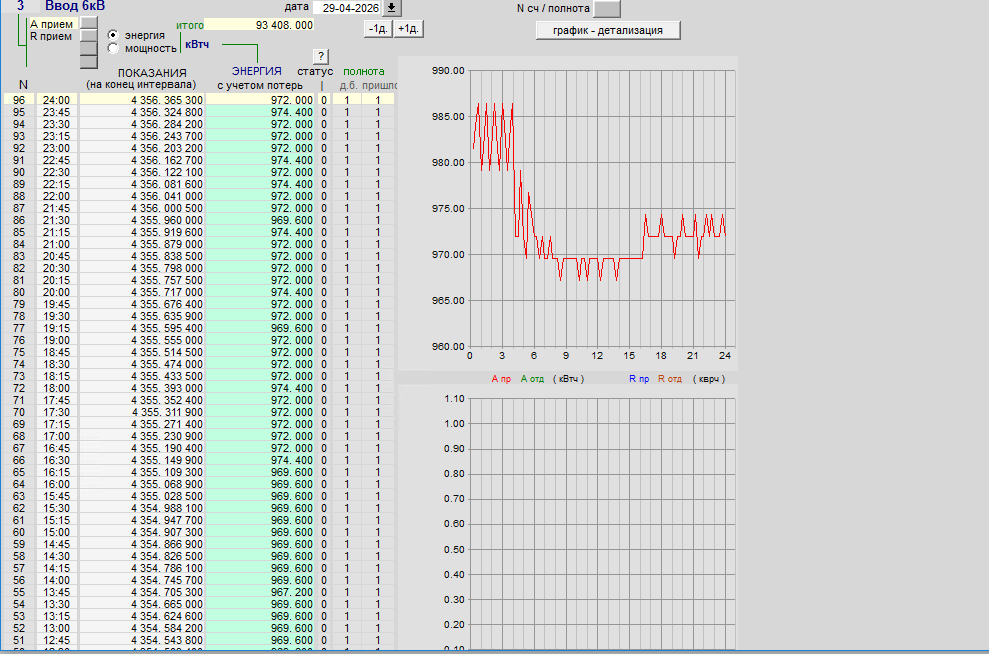Image resolution: width=989 pixels, height=654 pixels.
Task: Open график - детализация view
Action: 608,30
